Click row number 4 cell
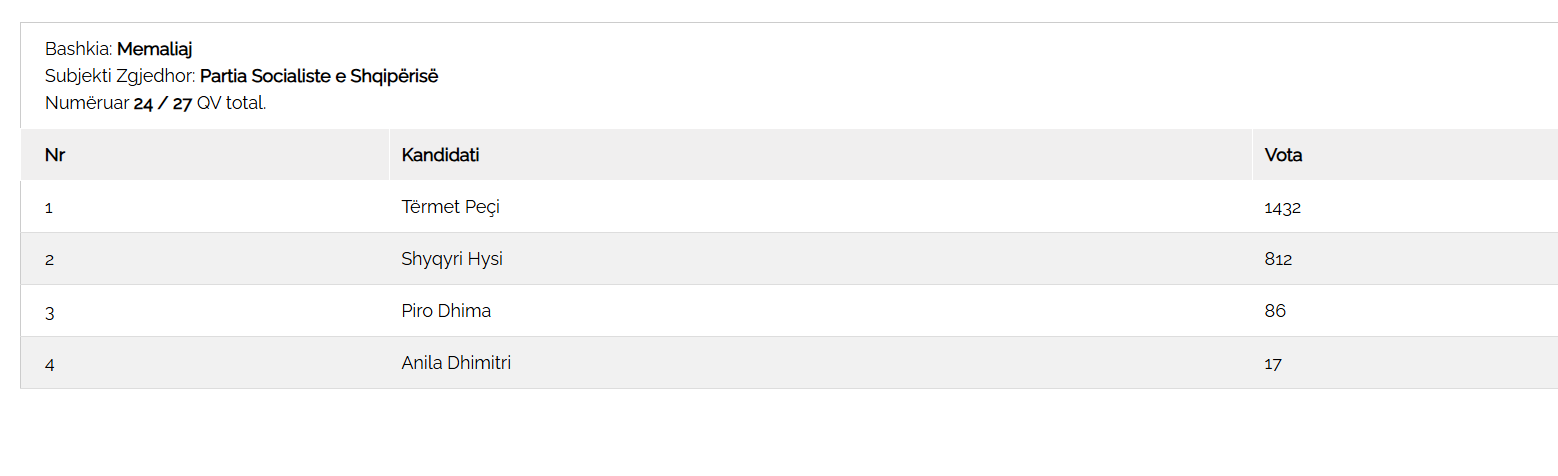Viewport: 1558px width, 476px height. coord(49,364)
